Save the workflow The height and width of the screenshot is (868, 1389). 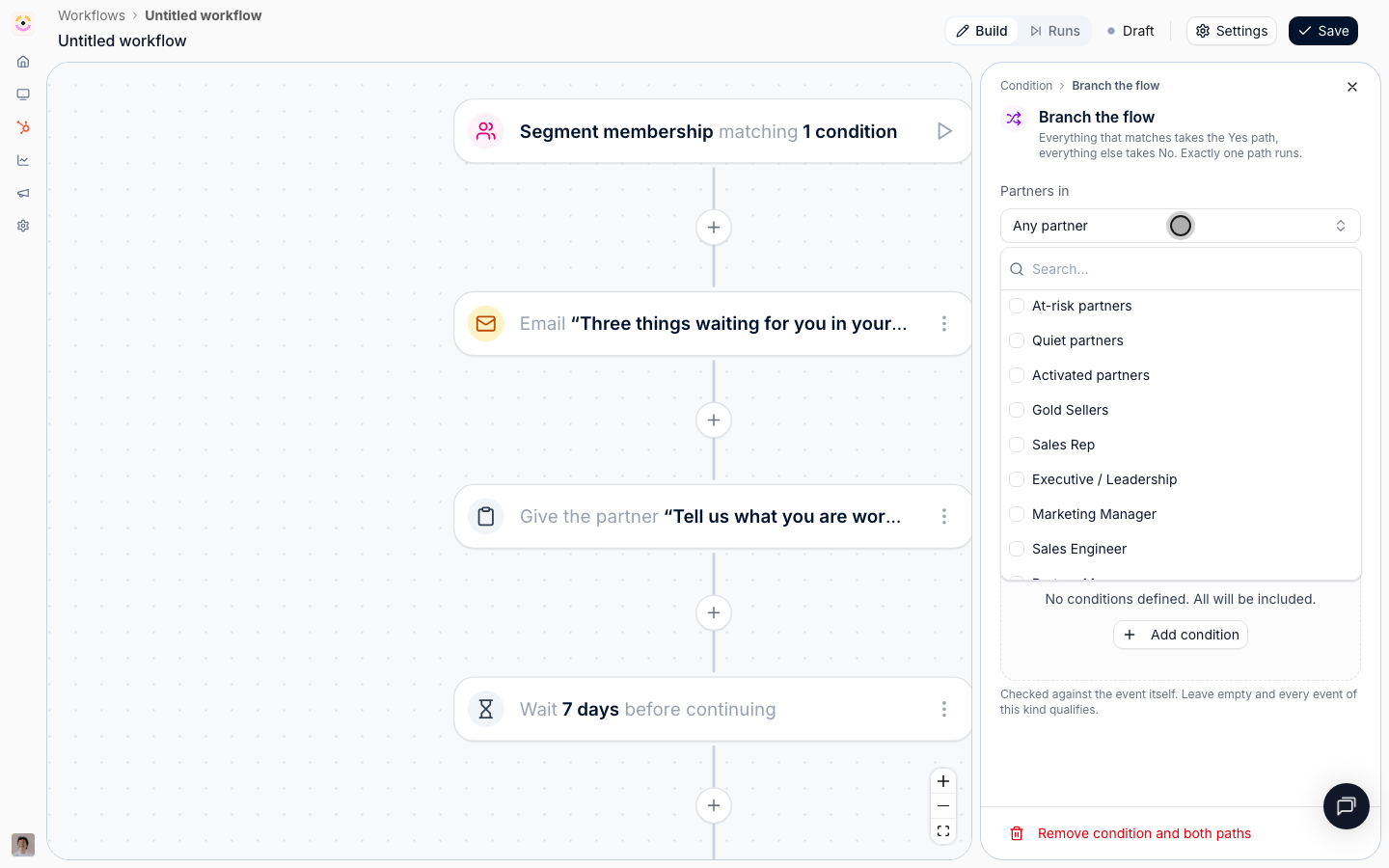pyautogui.click(x=1323, y=31)
